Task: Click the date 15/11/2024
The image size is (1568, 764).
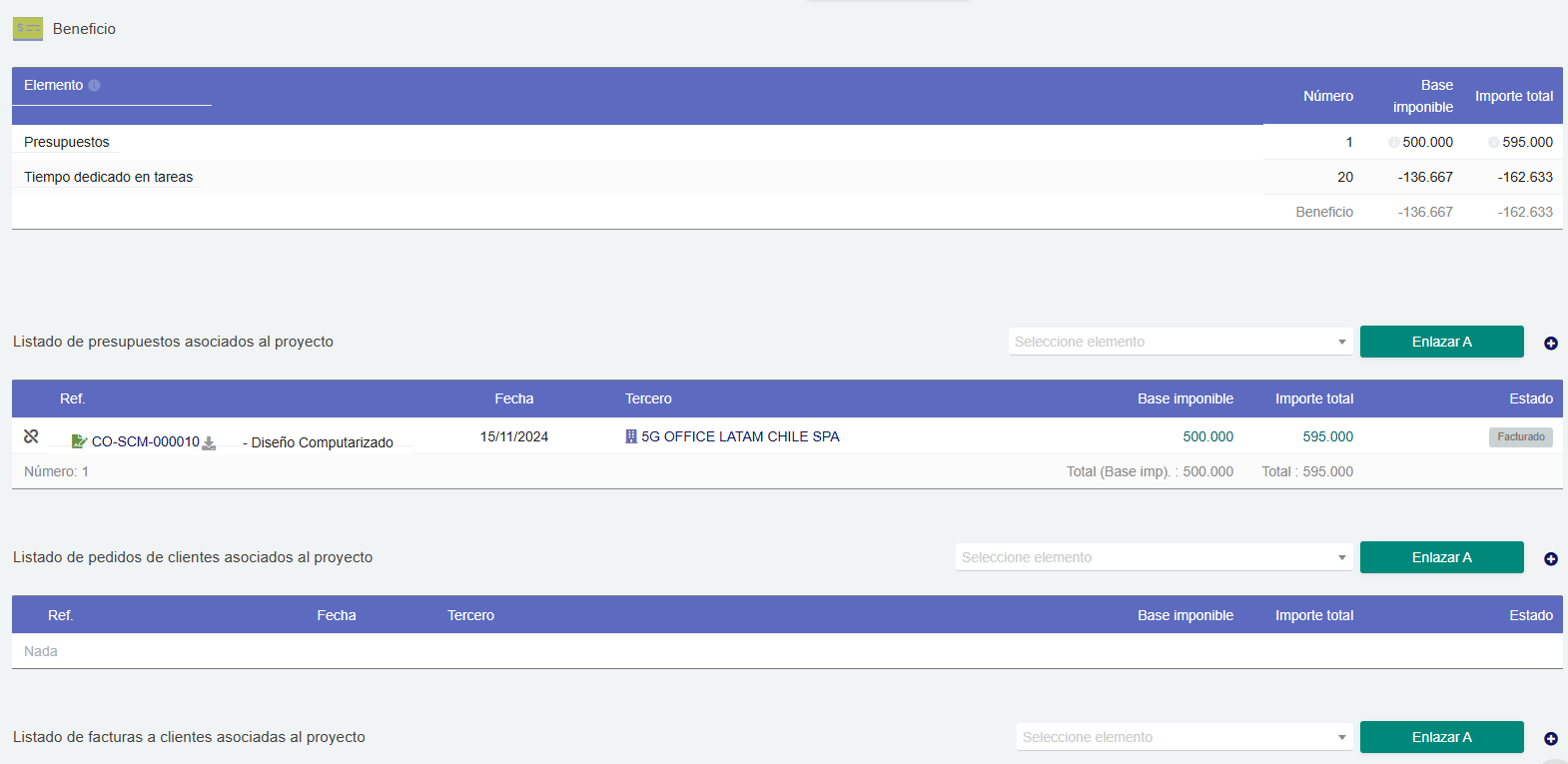Action: pyautogui.click(x=514, y=436)
